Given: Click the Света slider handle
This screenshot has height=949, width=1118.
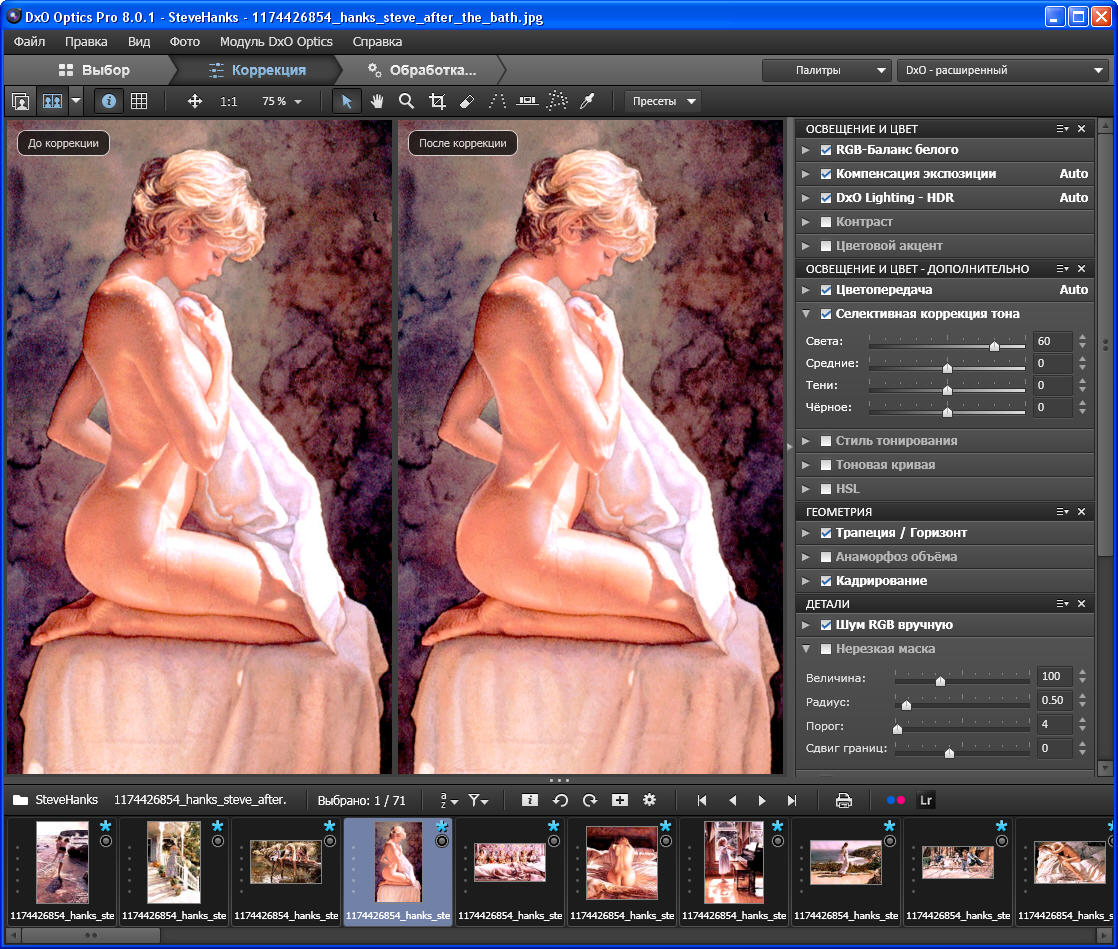Looking at the screenshot, I should coord(994,346).
